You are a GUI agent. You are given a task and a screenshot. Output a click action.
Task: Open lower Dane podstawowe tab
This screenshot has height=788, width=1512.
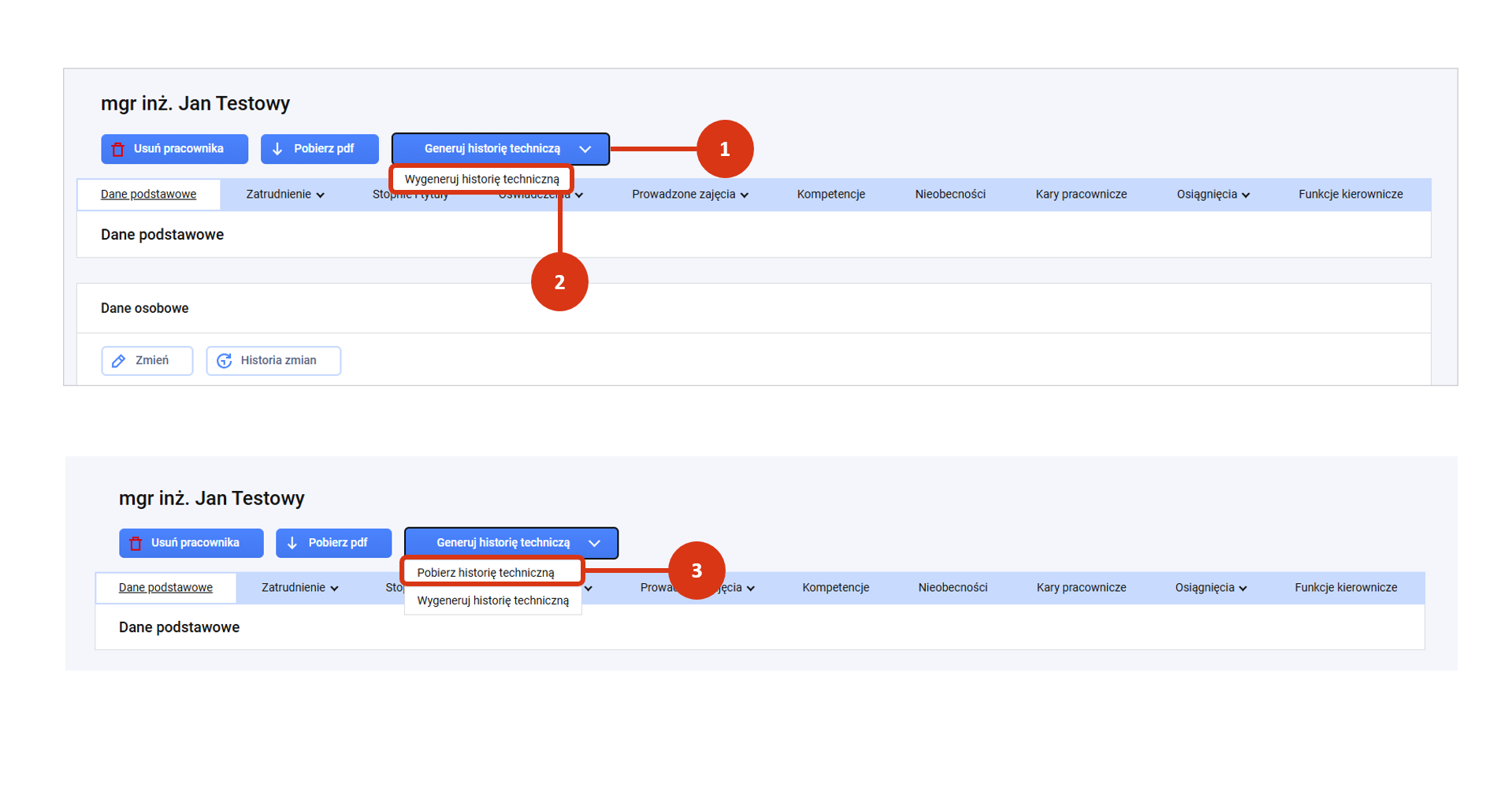pyautogui.click(x=165, y=588)
